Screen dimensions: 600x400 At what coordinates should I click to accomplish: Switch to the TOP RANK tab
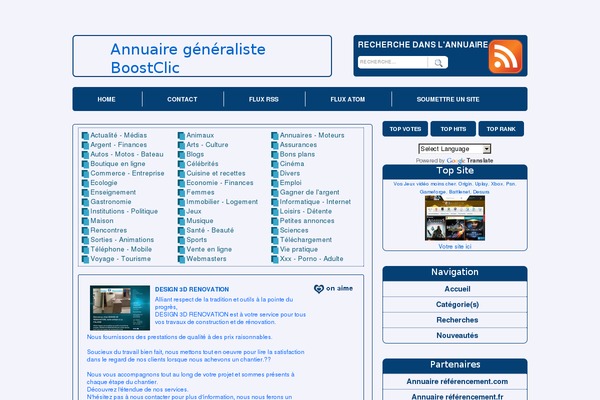[501, 129]
